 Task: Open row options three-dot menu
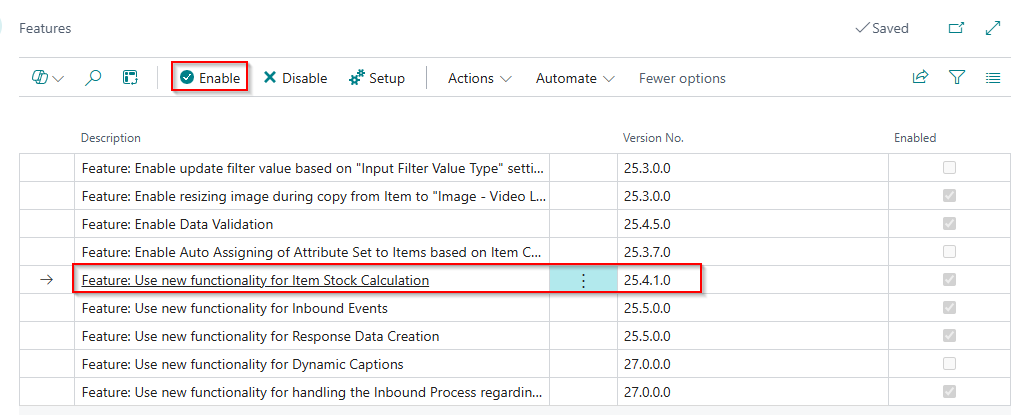point(584,280)
